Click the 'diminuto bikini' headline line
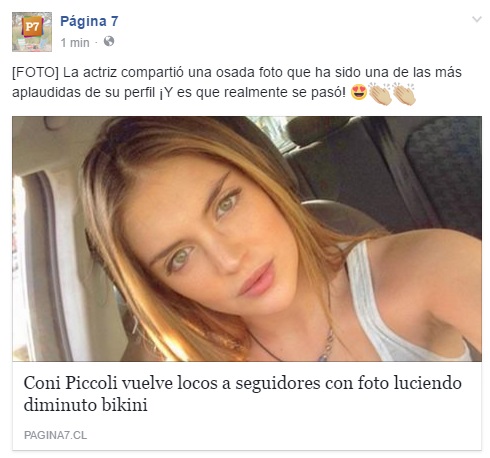490x458 pixels. pyautogui.click(x=86, y=405)
